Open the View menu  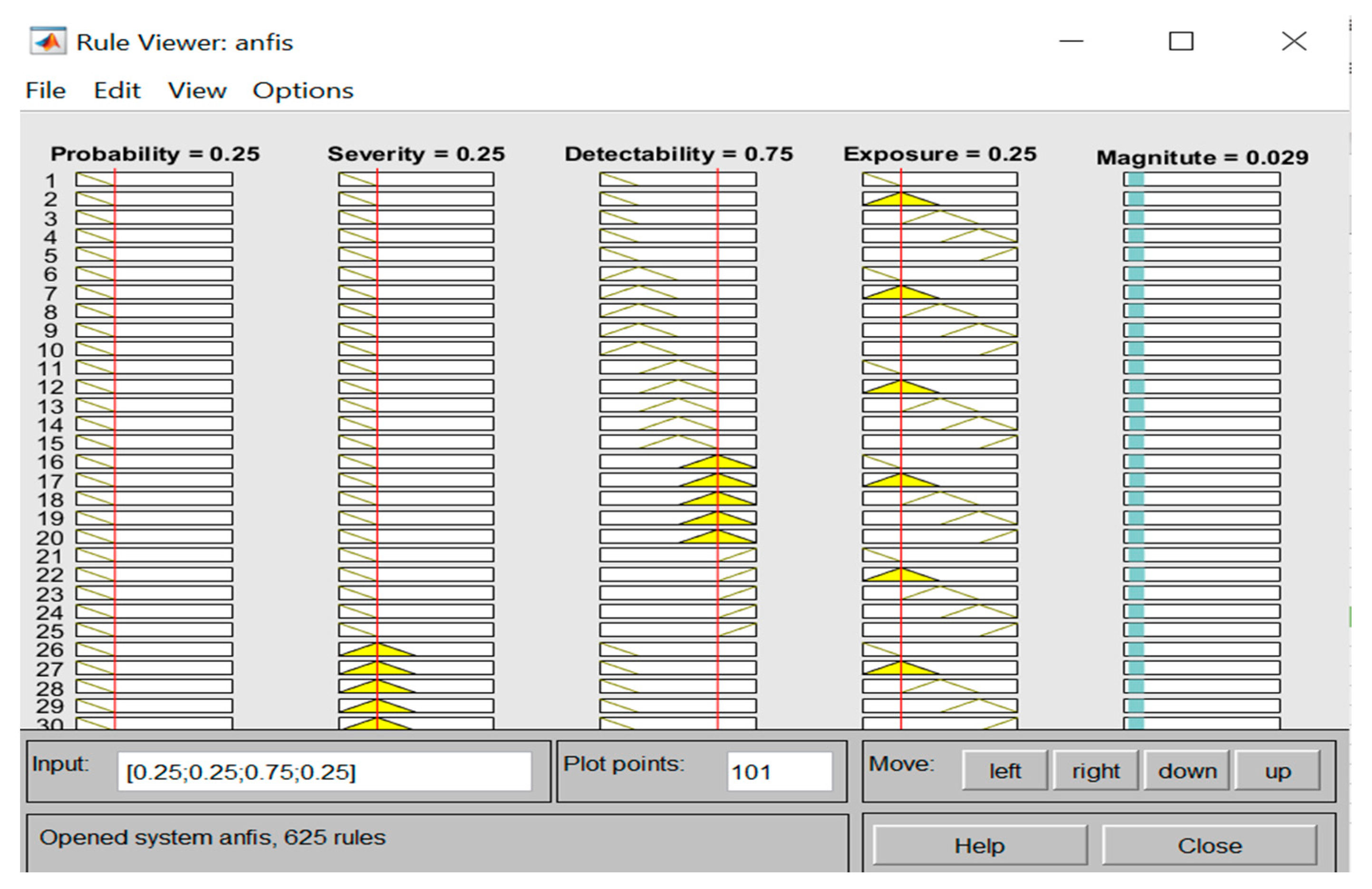coord(197,90)
